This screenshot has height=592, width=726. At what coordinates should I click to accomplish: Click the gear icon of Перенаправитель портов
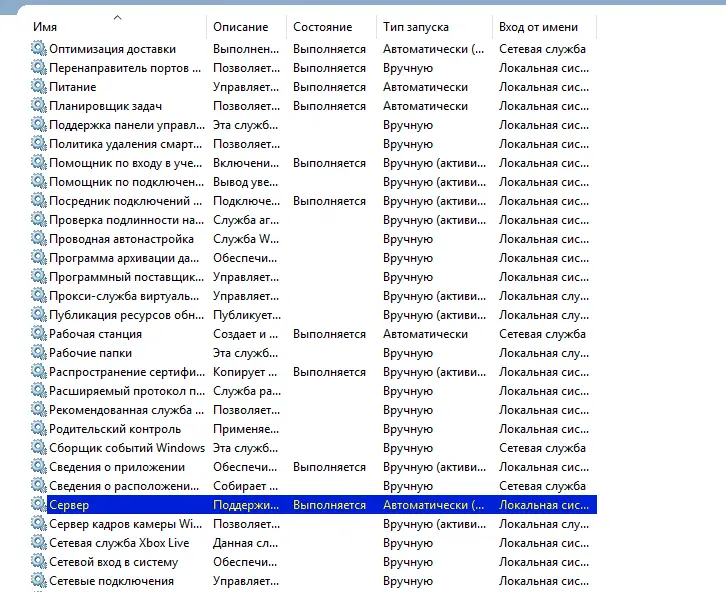click(x=39, y=67)
